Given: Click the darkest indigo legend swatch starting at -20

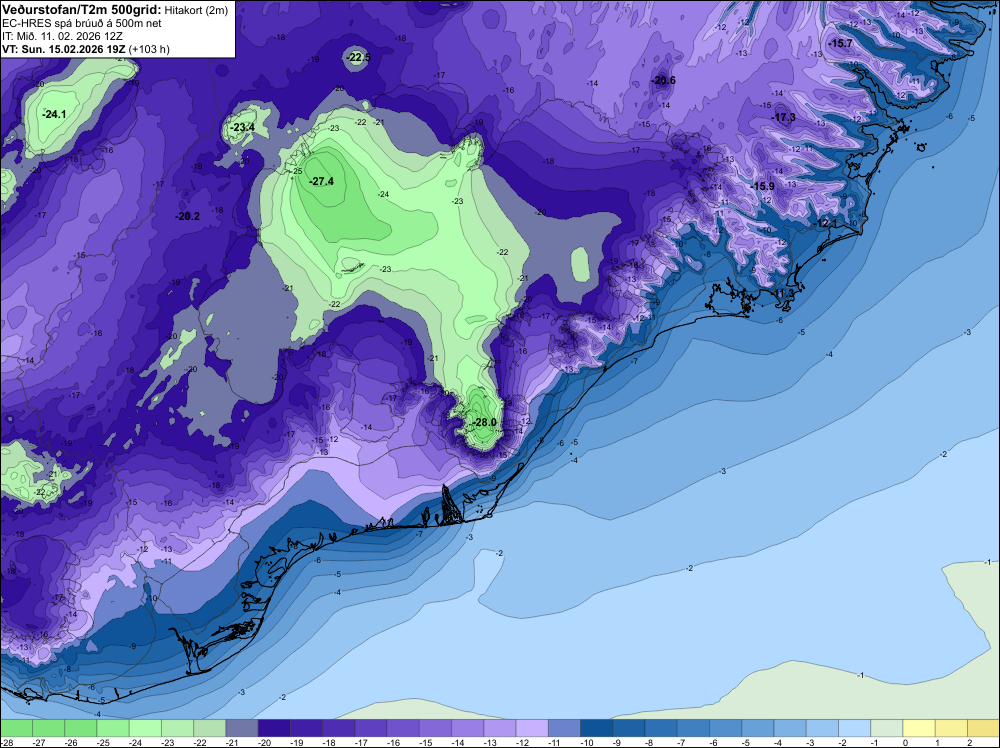Looking at the screenshot, I should (274, 728).
